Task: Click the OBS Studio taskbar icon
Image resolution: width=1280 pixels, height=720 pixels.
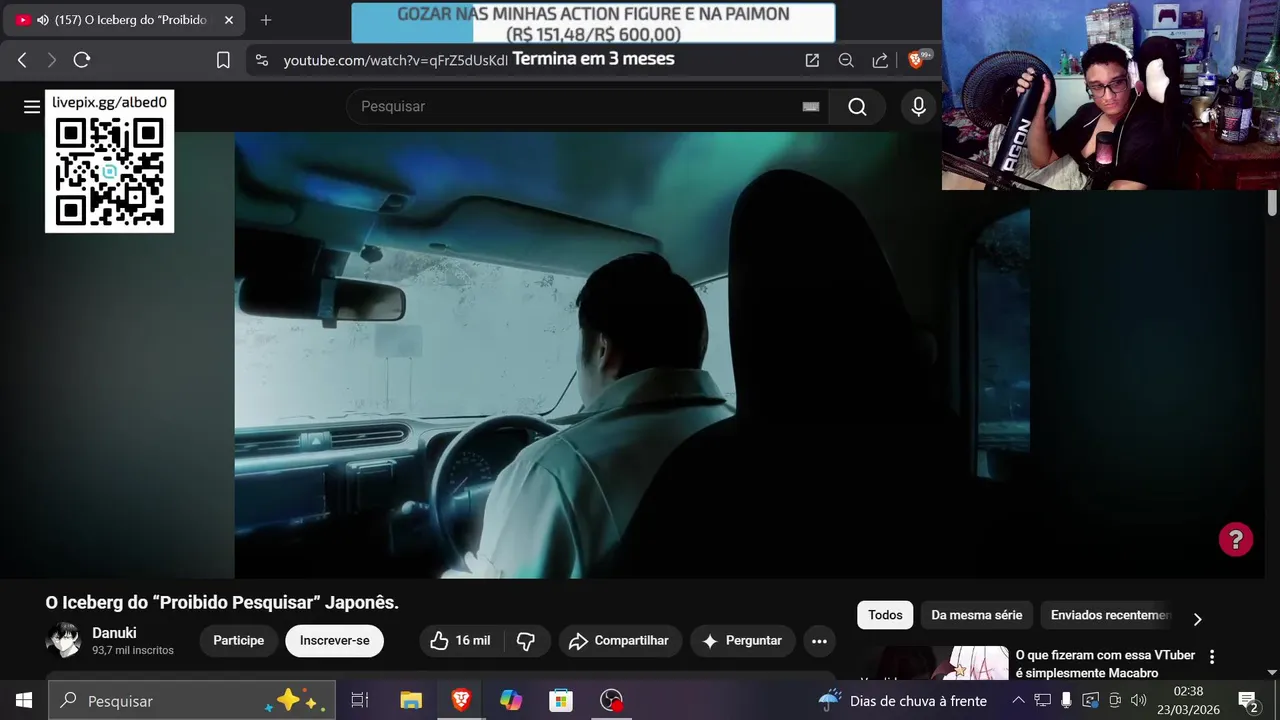Action: 611,700
